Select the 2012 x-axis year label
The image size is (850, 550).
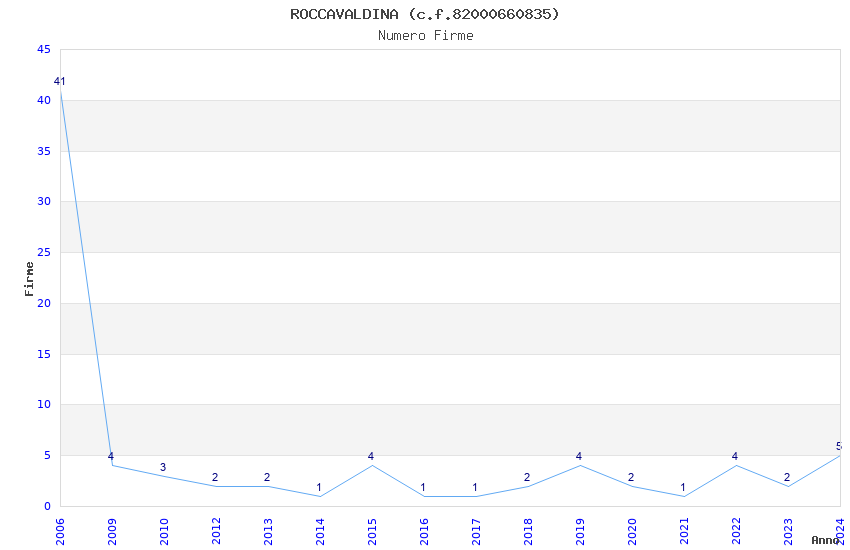click(x=216, y=531)
